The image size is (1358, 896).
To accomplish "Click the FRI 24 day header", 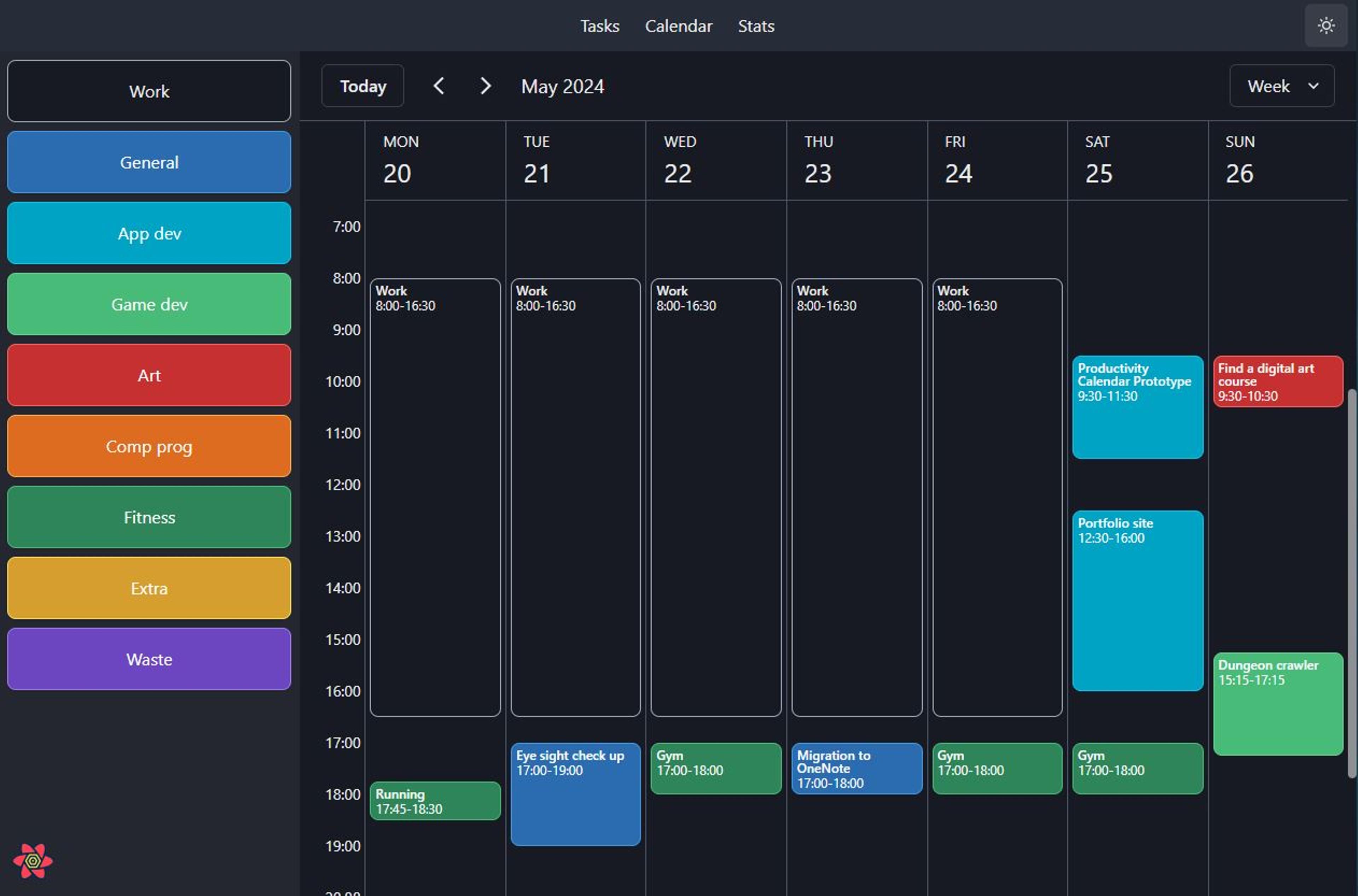I will (x=997, y=160).
